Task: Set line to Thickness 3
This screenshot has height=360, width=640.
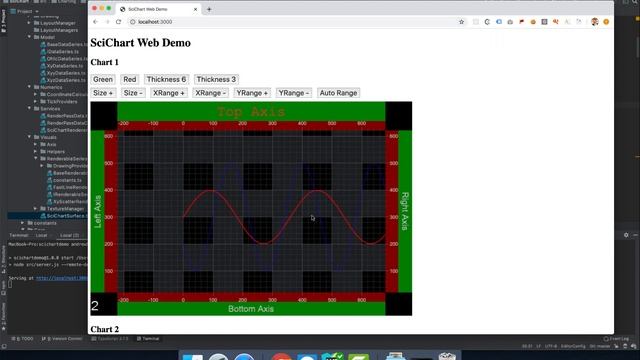Action: point(216,80)
